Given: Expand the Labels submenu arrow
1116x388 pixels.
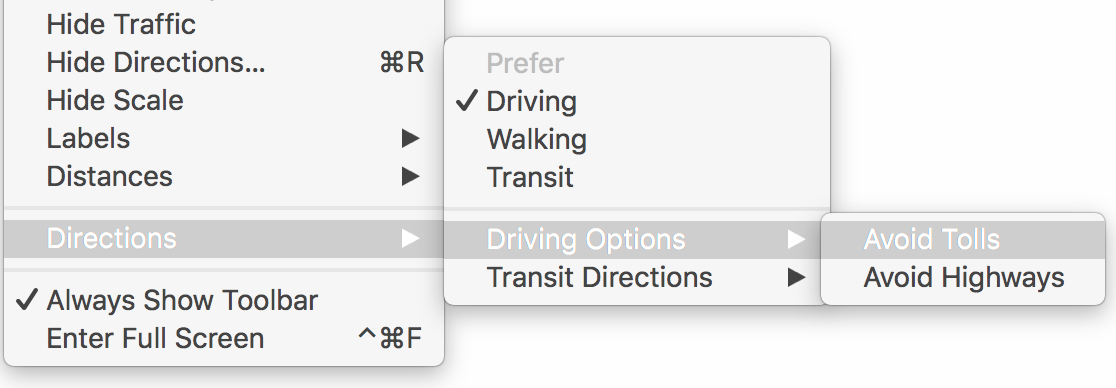Looking at the screenshot, I should (x=410, y=138).
